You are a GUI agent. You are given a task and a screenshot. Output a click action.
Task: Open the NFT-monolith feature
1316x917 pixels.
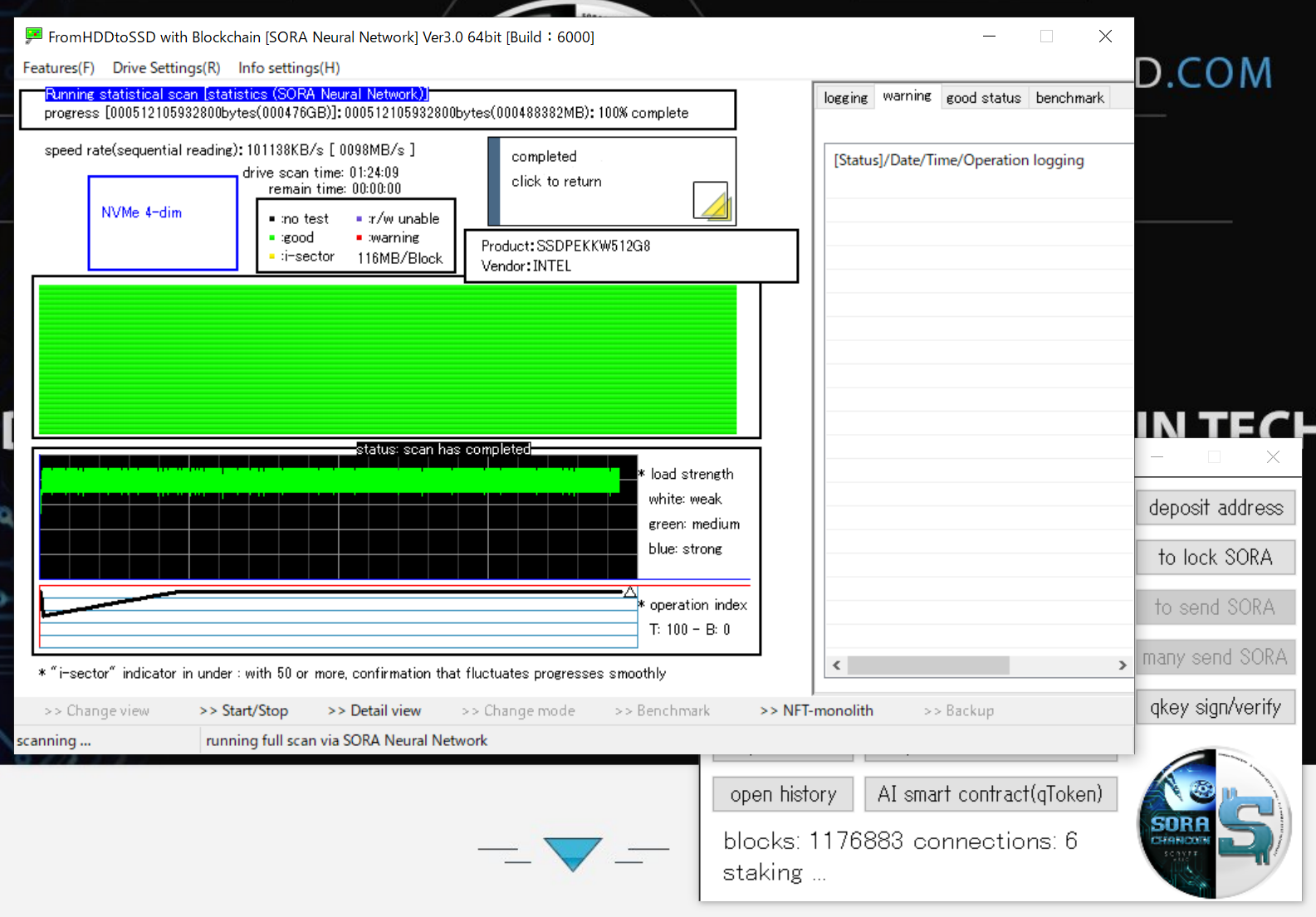coord(817,711)
